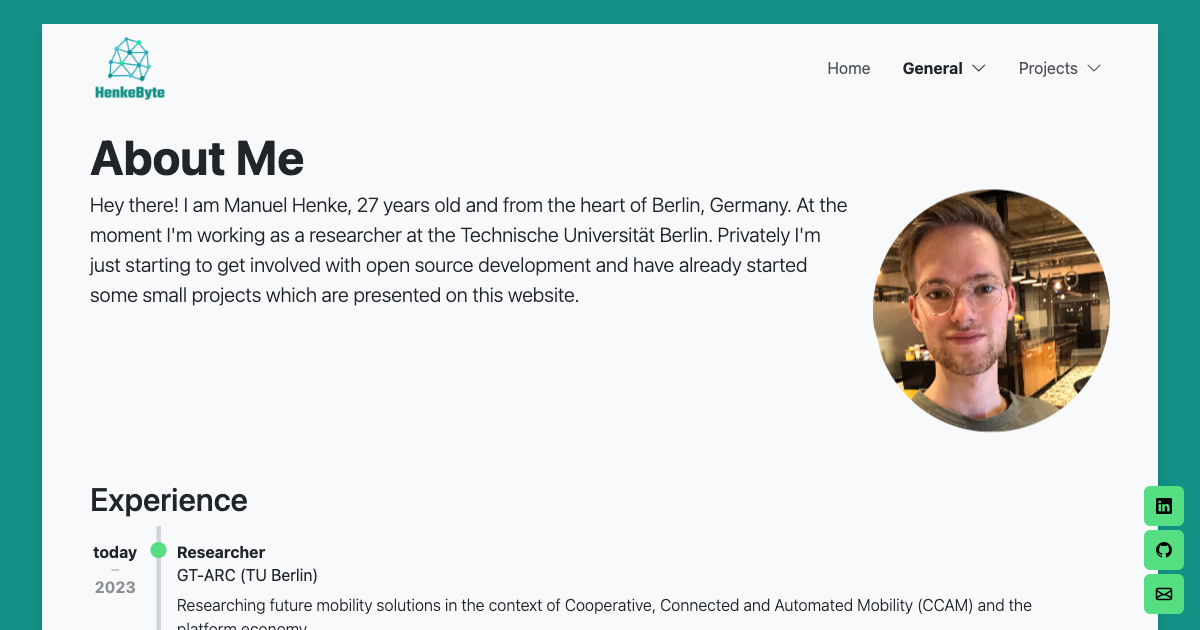Click the HenkeByte network logo graphic
The image size is (1200, 630).
(129, 59)
